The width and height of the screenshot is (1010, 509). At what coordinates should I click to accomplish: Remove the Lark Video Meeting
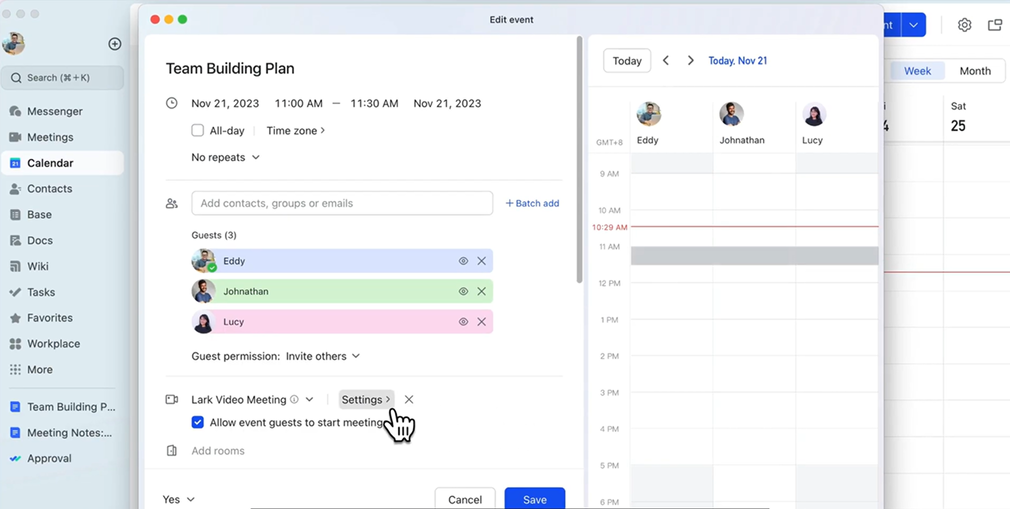click(x=409, y=400)
